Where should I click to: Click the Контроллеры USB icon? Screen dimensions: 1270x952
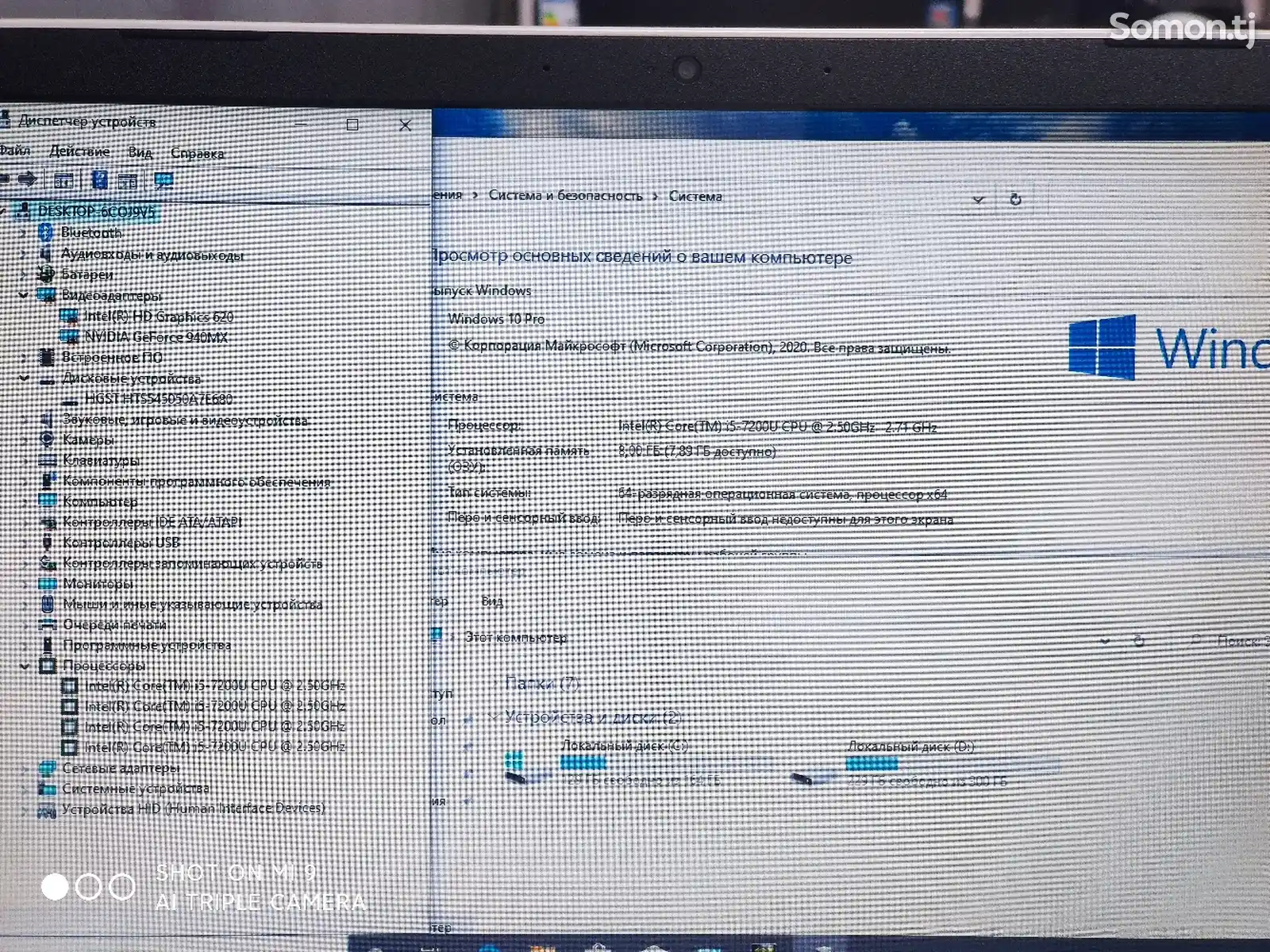(48, 543)
